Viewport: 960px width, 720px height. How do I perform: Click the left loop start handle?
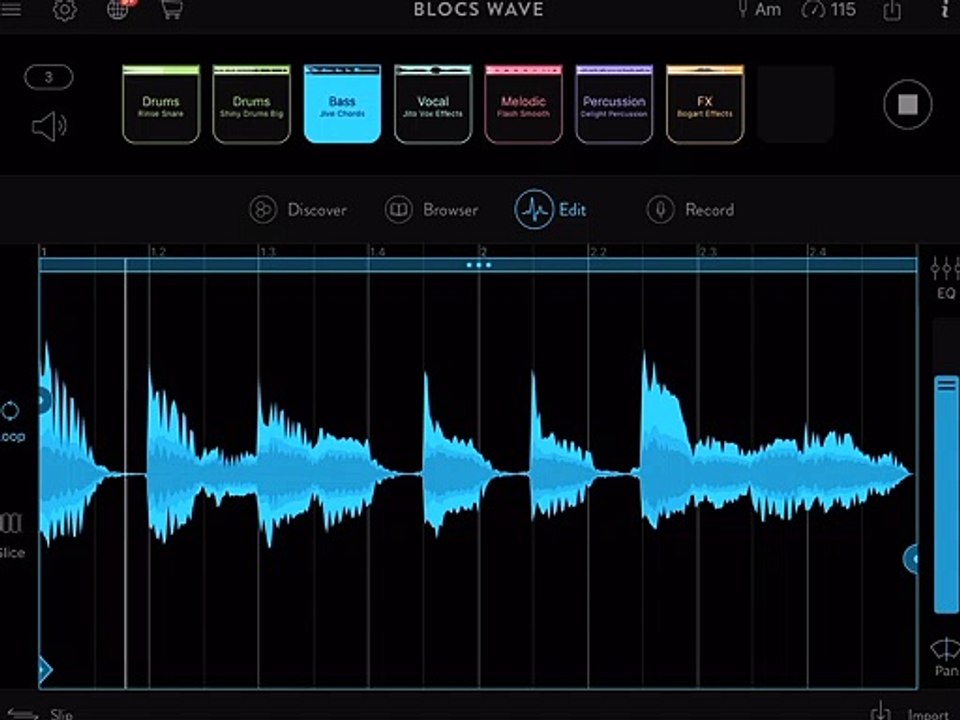point(44,401)
